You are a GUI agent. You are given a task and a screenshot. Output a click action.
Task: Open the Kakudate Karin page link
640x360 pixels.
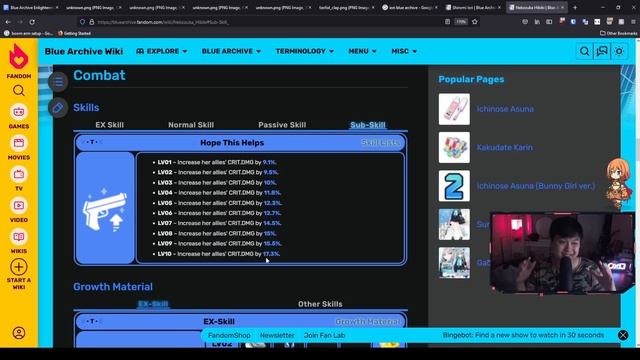(x=504, y=147)
